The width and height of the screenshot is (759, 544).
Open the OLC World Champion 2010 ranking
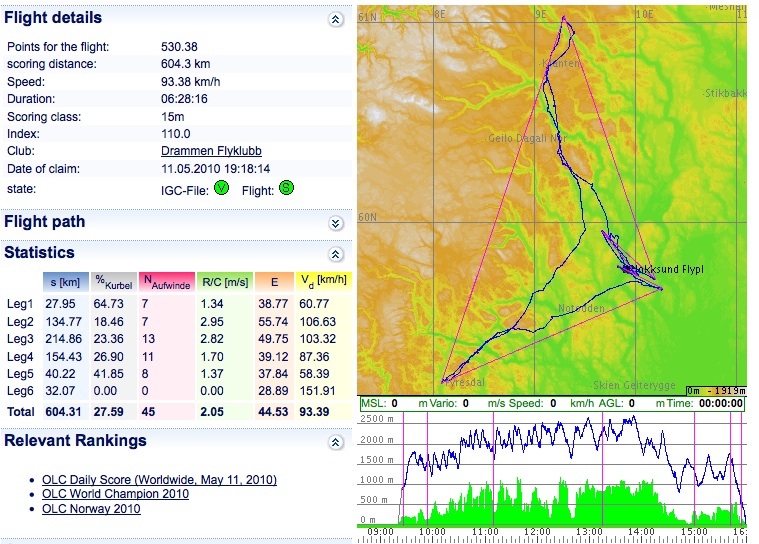[115, 494]
